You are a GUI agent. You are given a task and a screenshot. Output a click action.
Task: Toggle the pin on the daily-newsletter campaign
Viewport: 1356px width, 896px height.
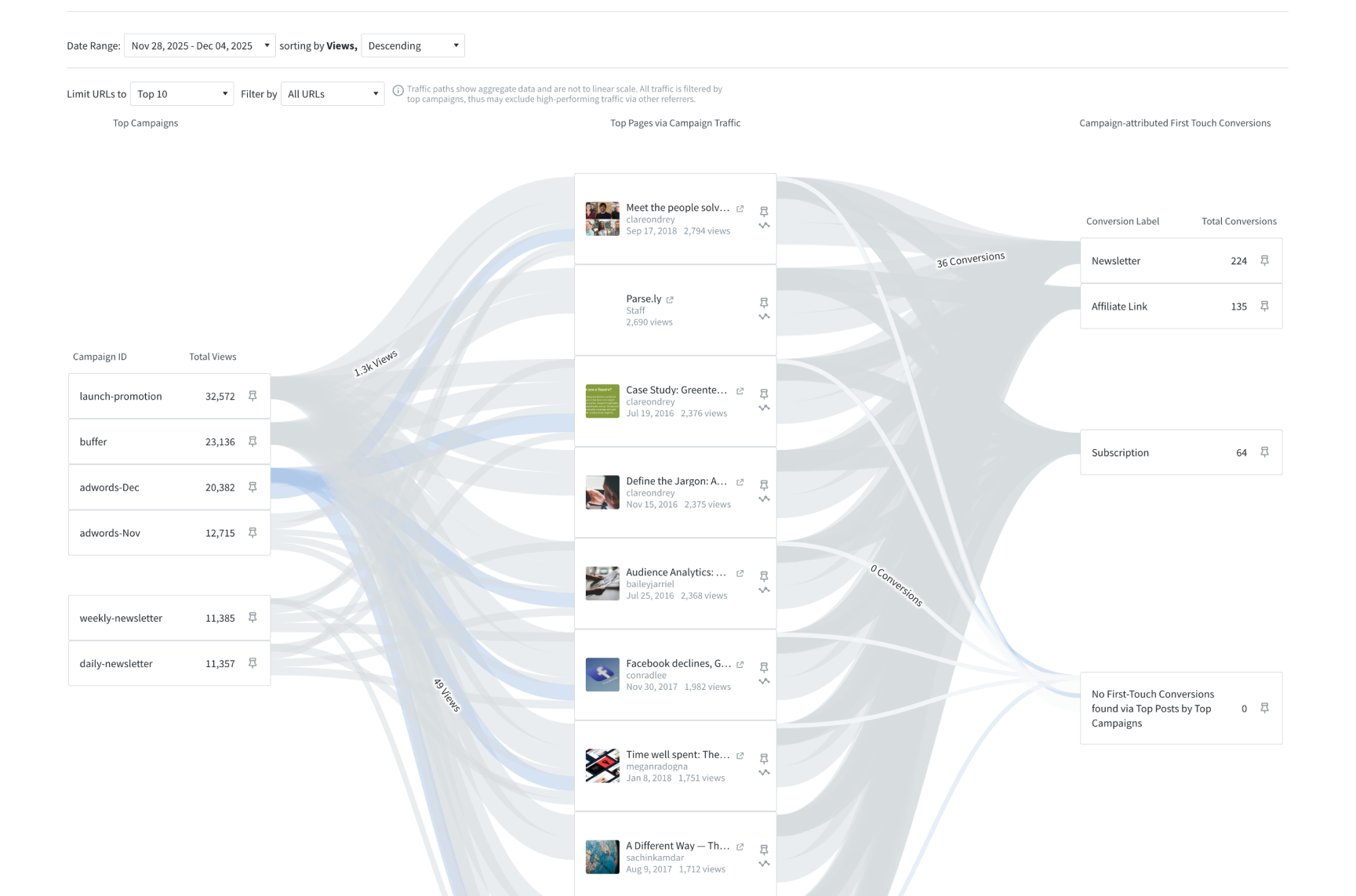coord(253,662)
